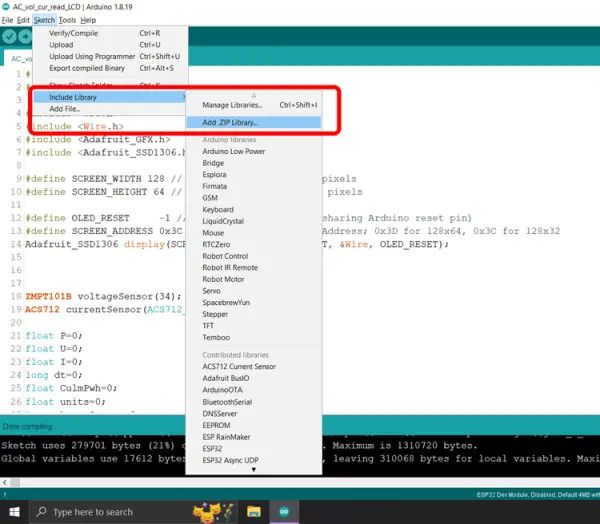600x524 pixels.
Task: Include the Firmata library
Action: 254,186
